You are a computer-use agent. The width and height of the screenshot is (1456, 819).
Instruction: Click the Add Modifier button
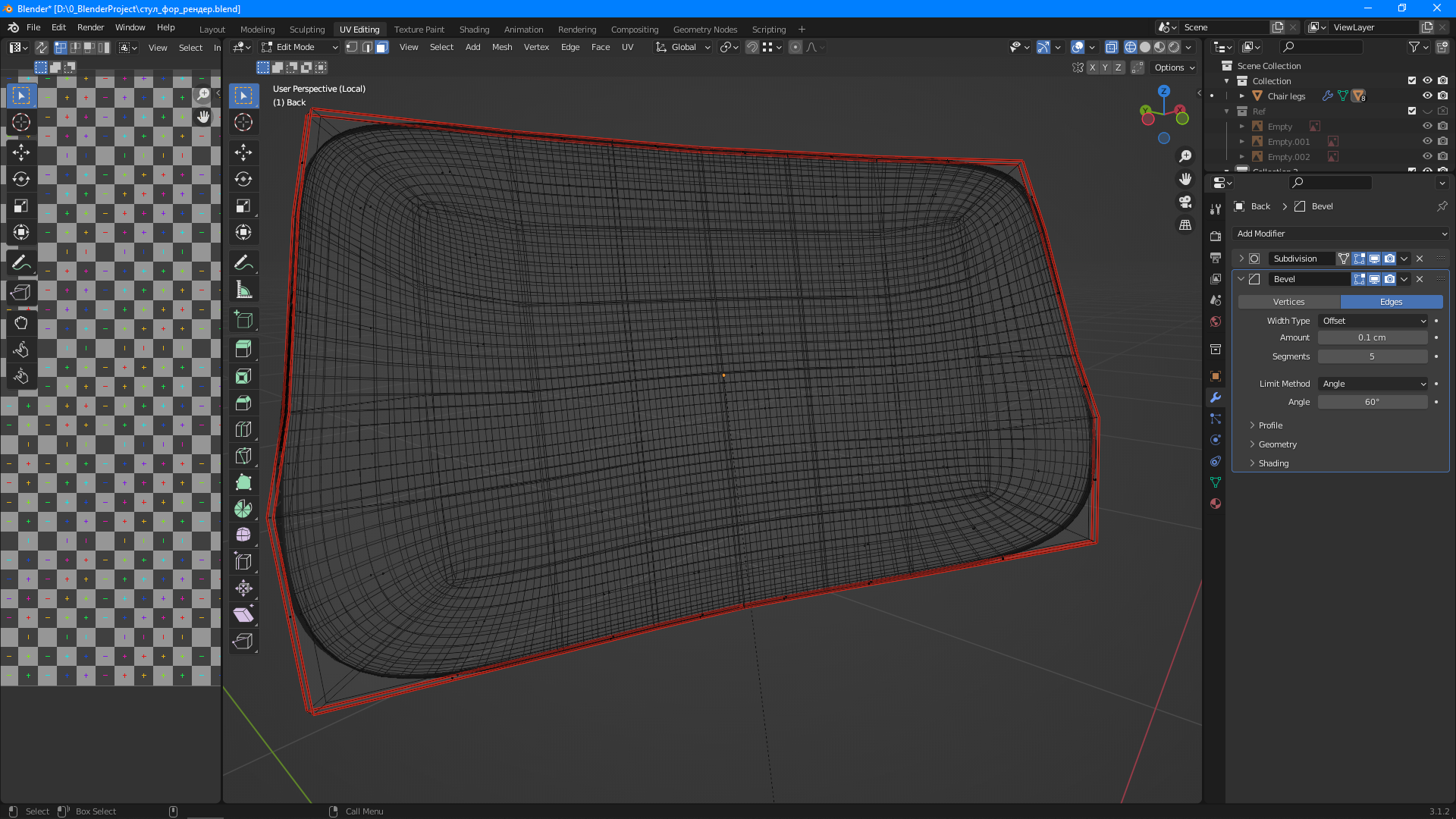click(1340, 234)
